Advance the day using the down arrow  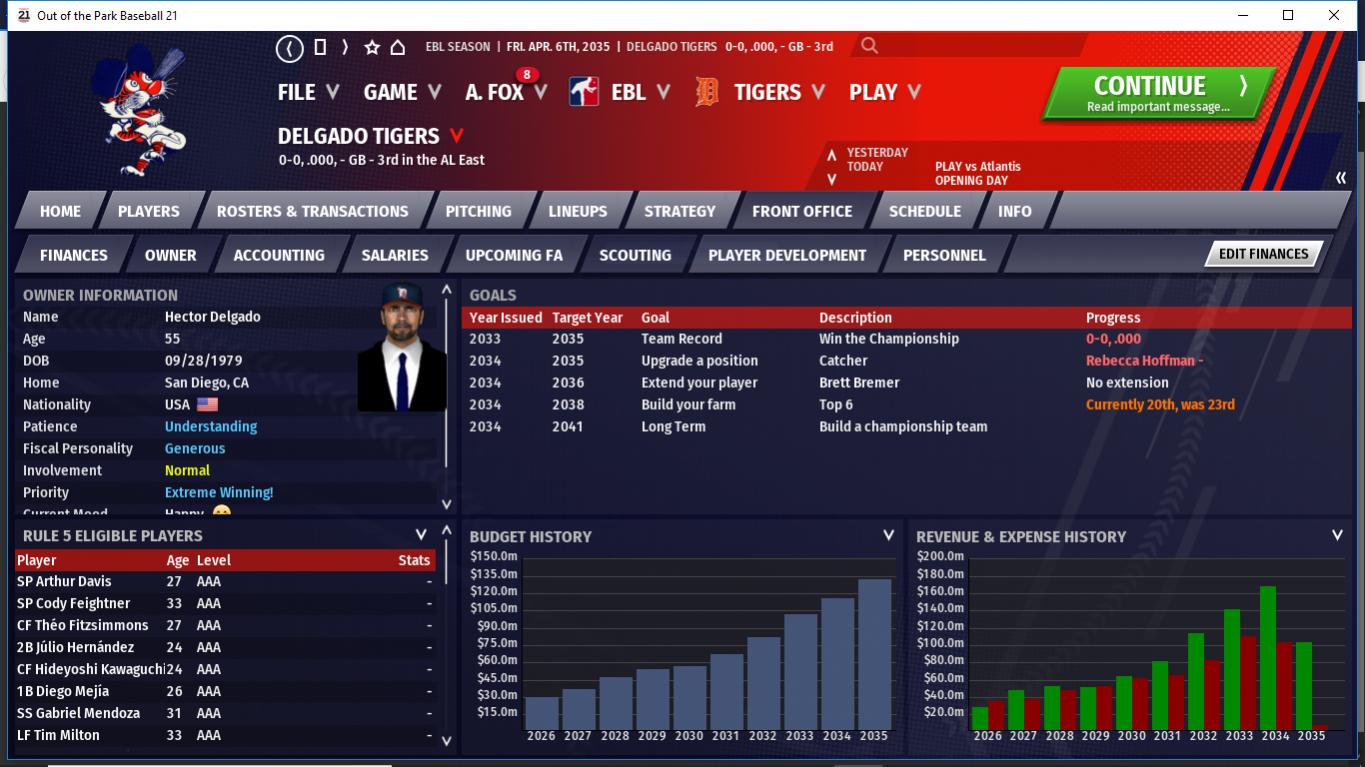pyautogui.click(x=831, y=180)
